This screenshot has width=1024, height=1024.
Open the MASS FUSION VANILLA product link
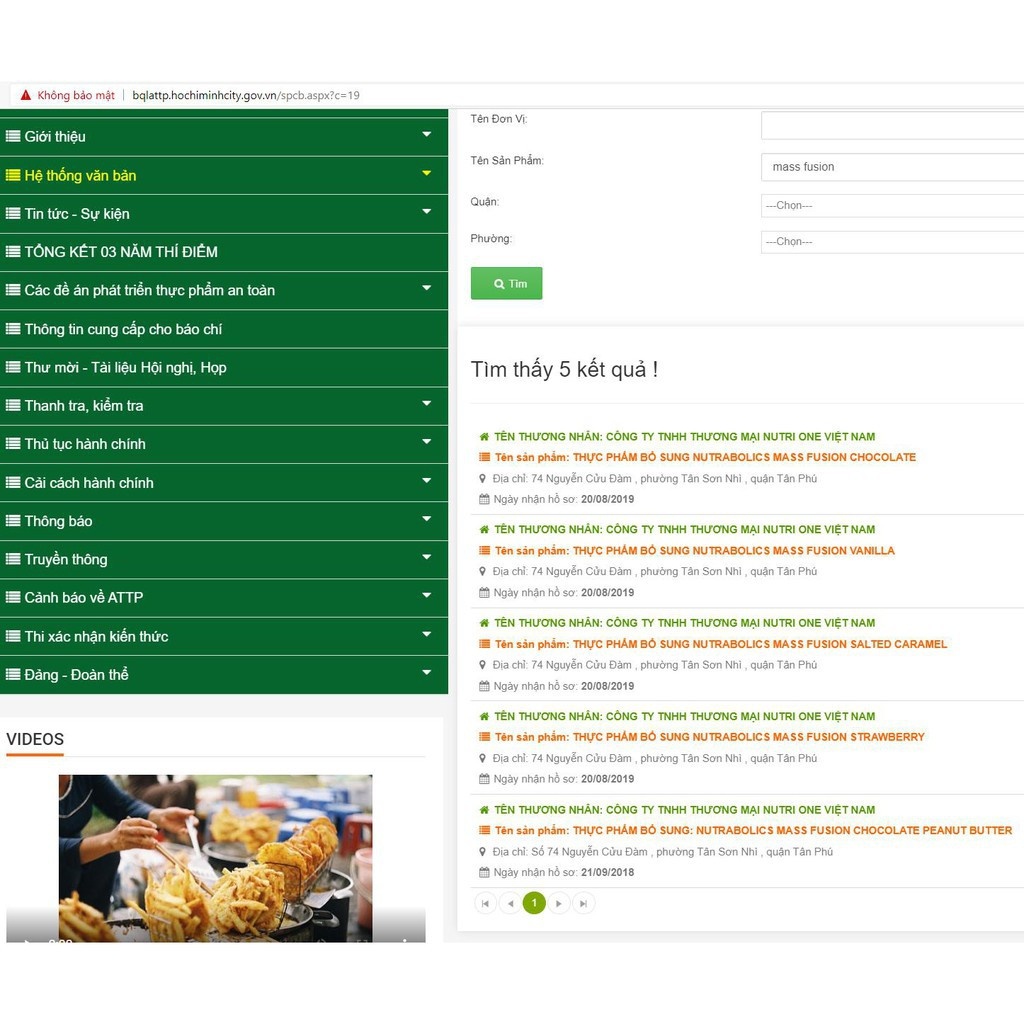(694, 551)
